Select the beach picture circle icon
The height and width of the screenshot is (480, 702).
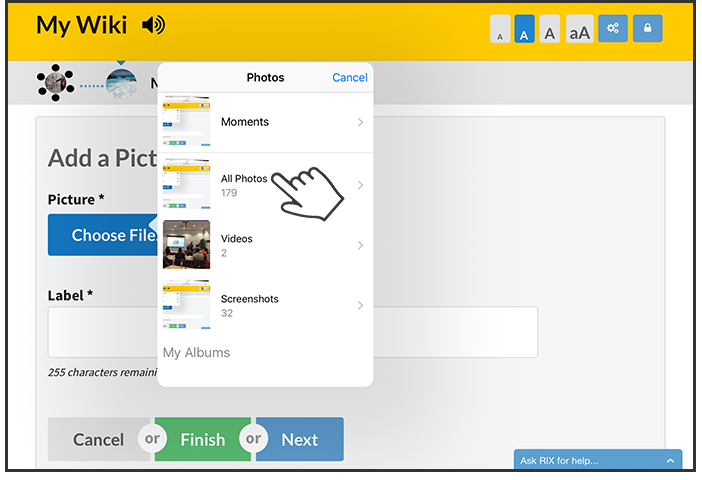coord(121,84)
